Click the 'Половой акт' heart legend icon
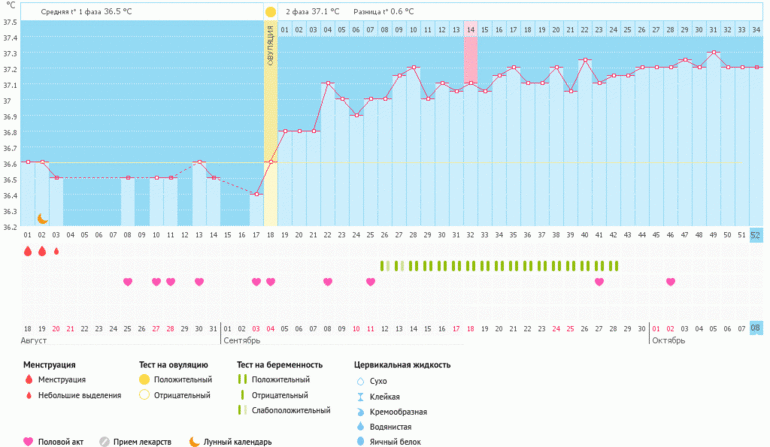The image size is (770, 447). pos(28,441)
